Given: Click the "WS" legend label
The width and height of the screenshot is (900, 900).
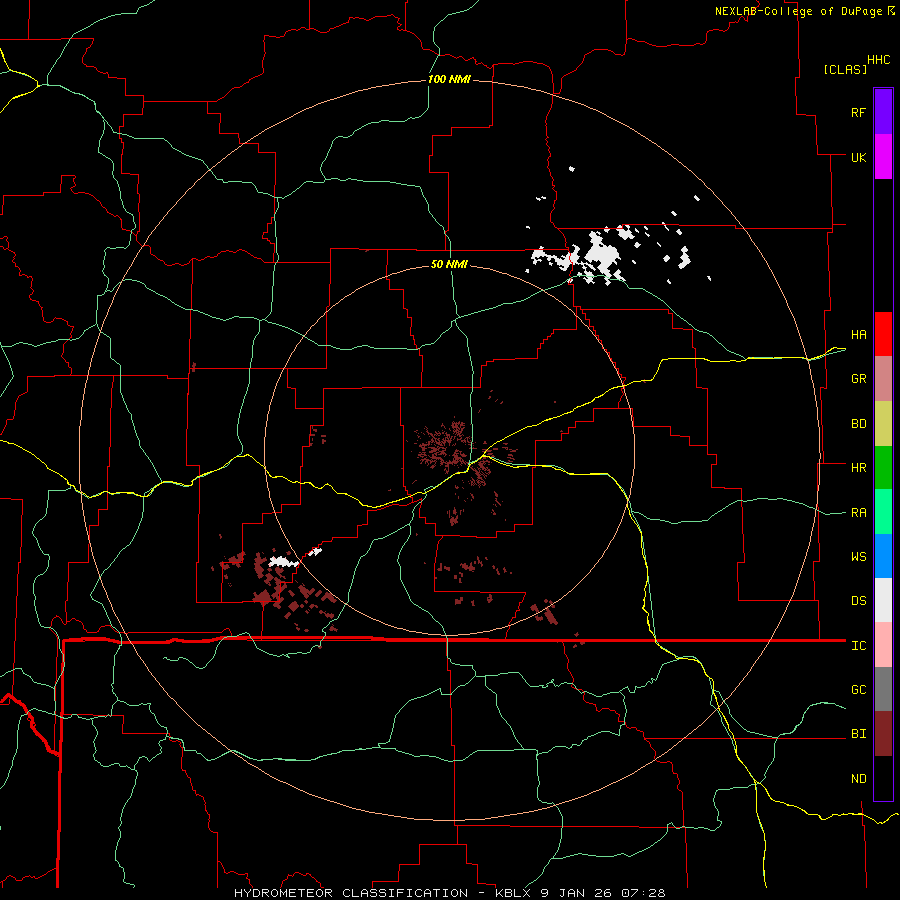Looking at the screenshot, I should click(x=858, y=557).
